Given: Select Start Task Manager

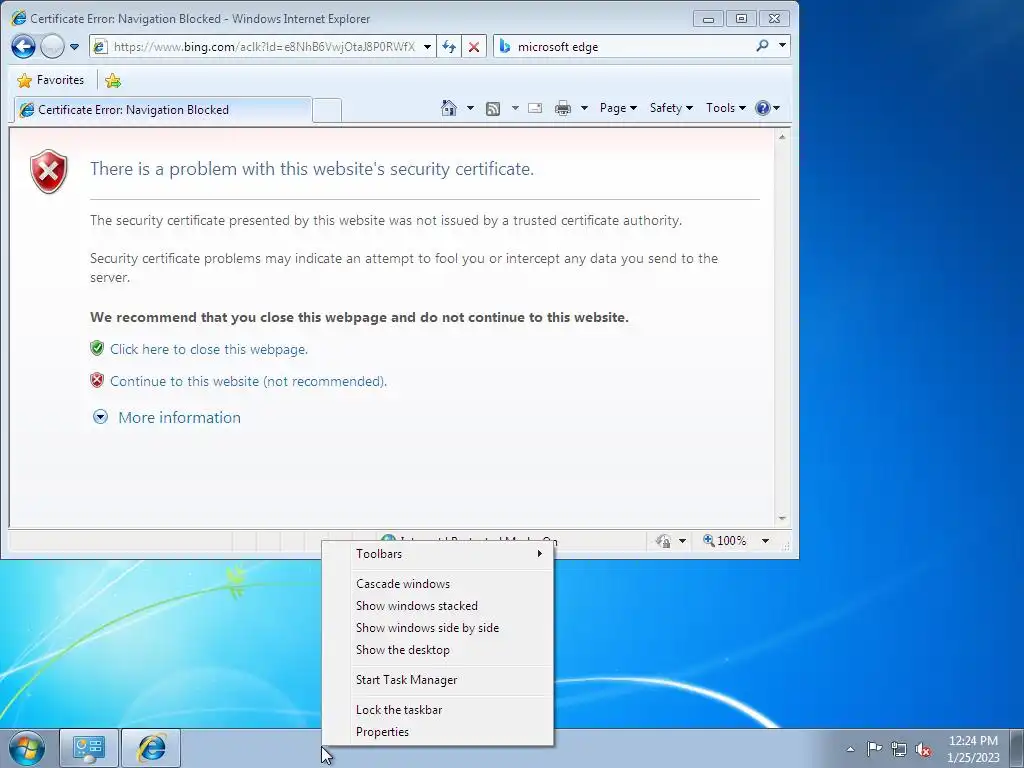Looking at the screenshot, I should tap(438, 680).
